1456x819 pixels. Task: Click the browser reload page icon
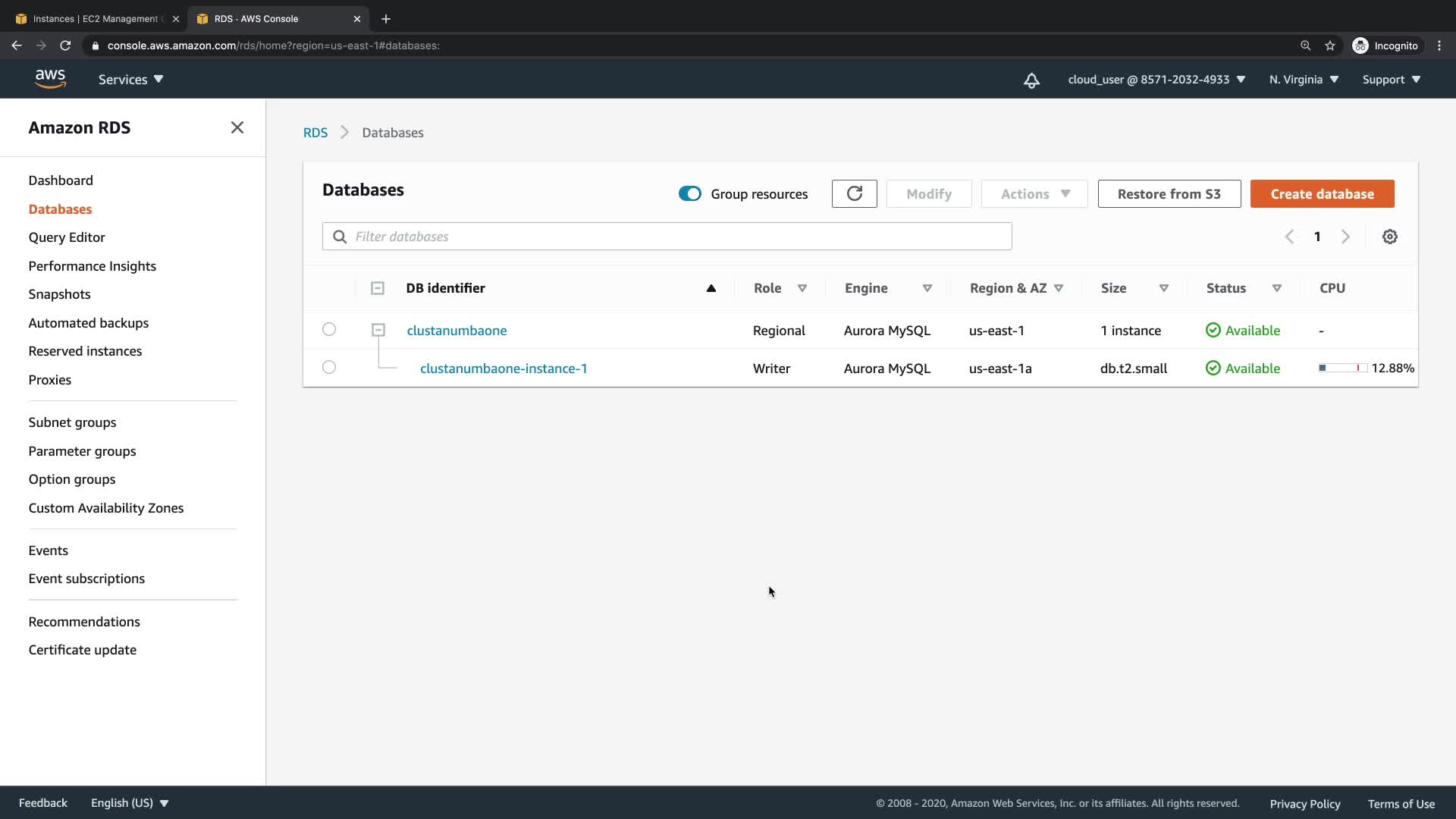pos(65,45)
